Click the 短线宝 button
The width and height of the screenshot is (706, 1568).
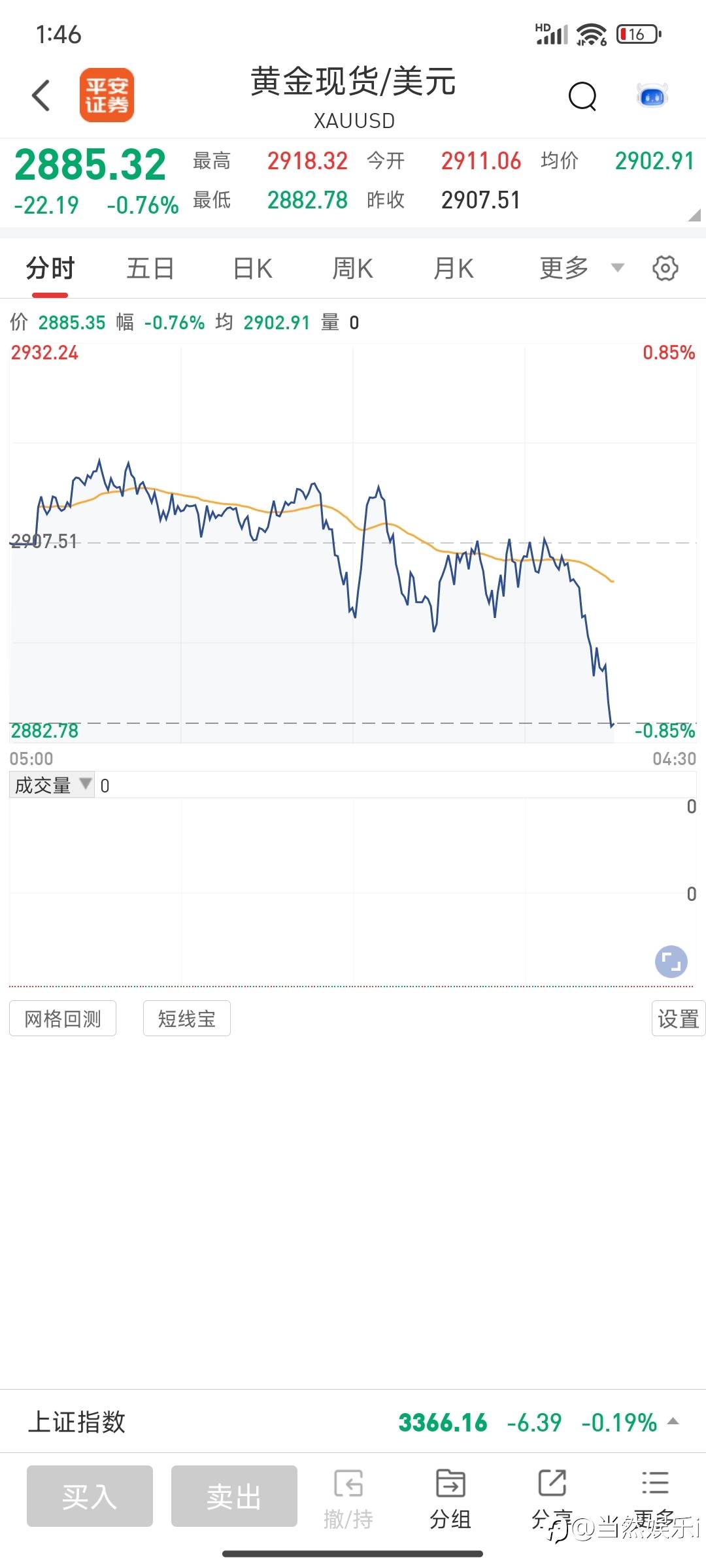tap(187, 1018)
